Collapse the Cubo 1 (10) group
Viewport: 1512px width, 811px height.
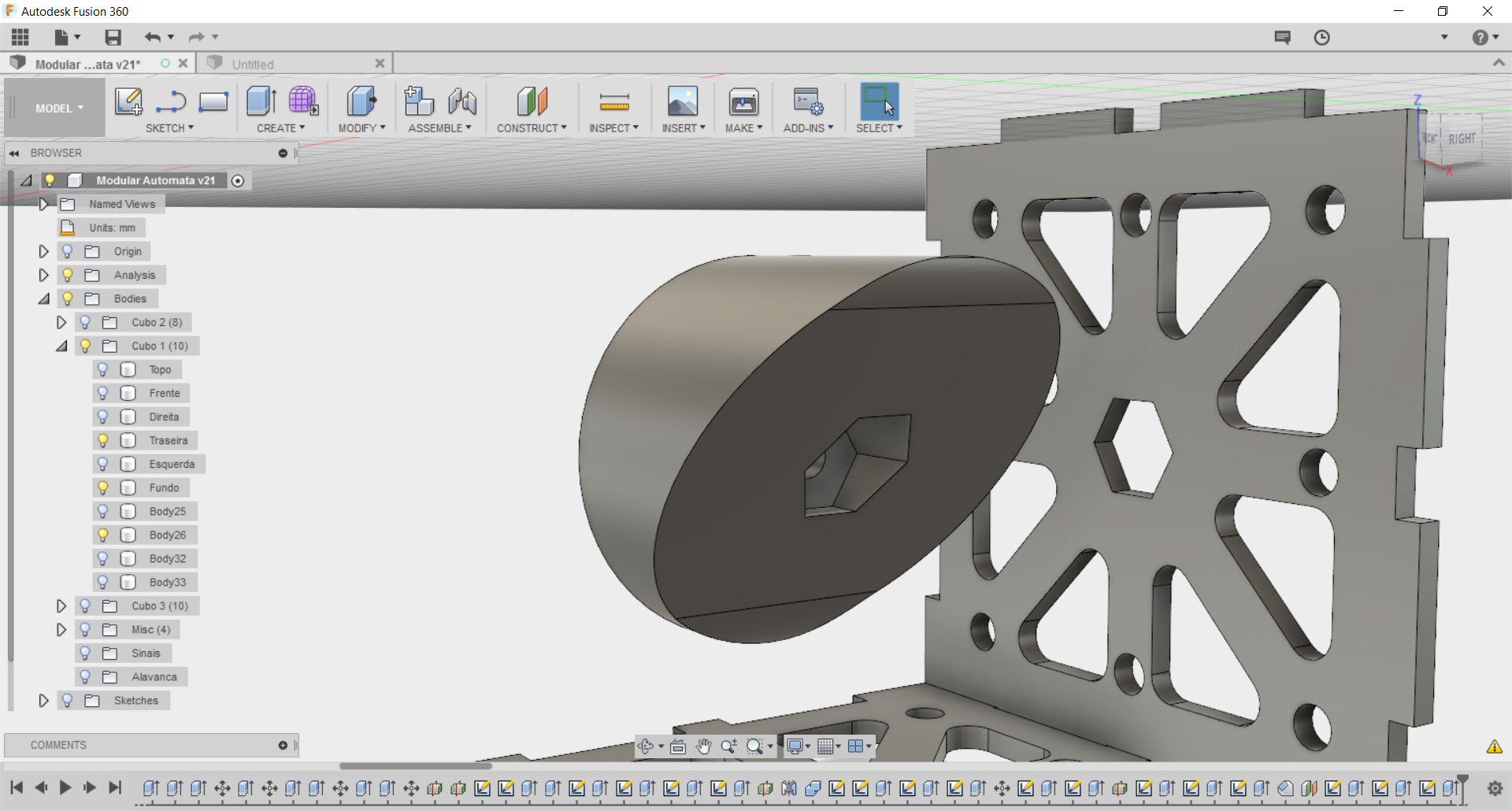pyautogui.click(x=61, y=346)
